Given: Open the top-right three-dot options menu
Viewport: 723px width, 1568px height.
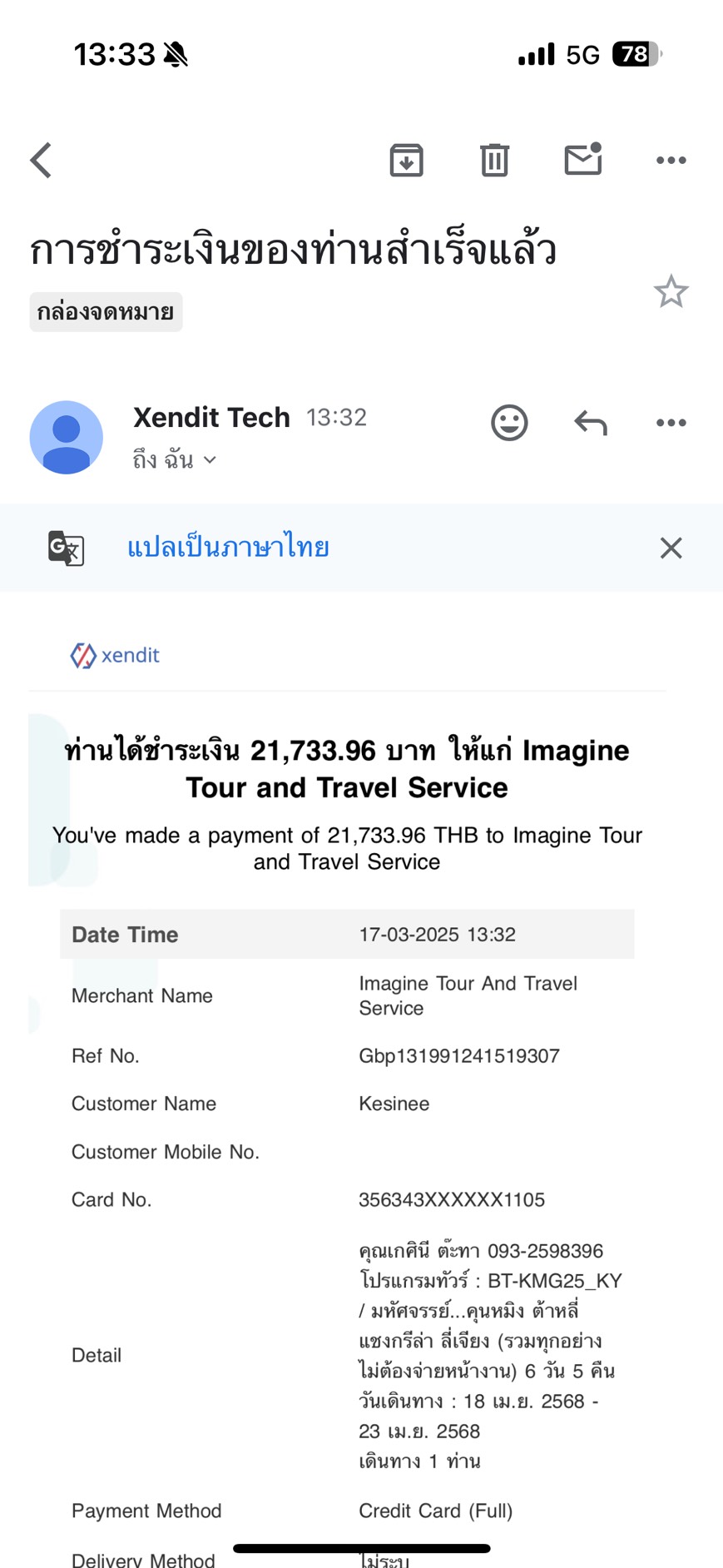Looking at the screenshot, I should tap(671, 160).
